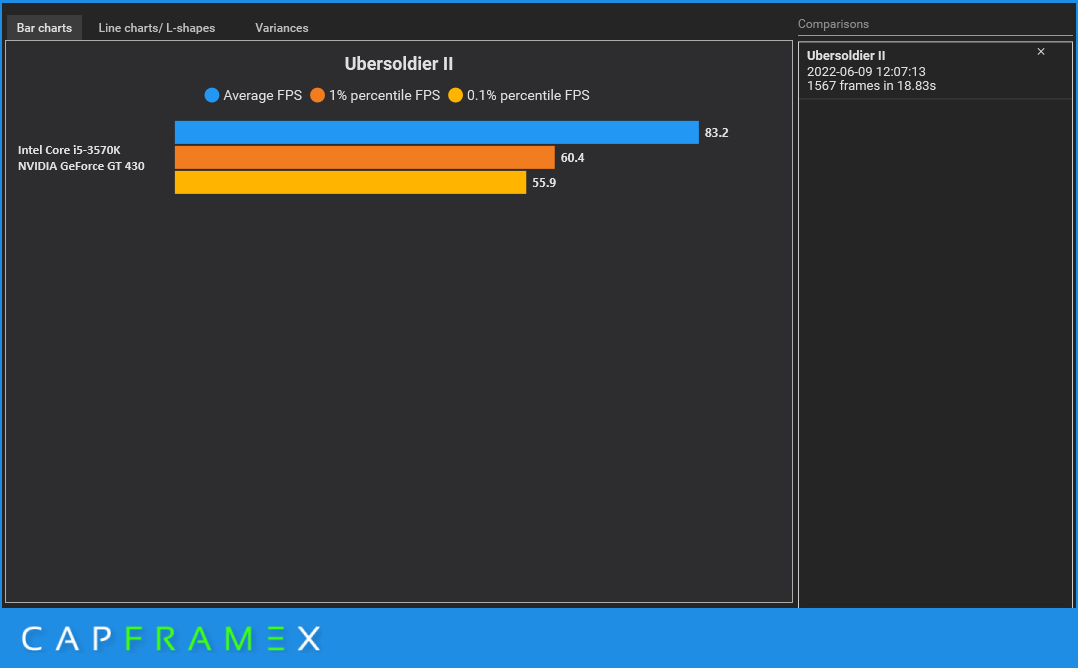This screenshot has width=1078, height=668.
Task: Click the CapFrameX logo
Action: coord(171,638)
